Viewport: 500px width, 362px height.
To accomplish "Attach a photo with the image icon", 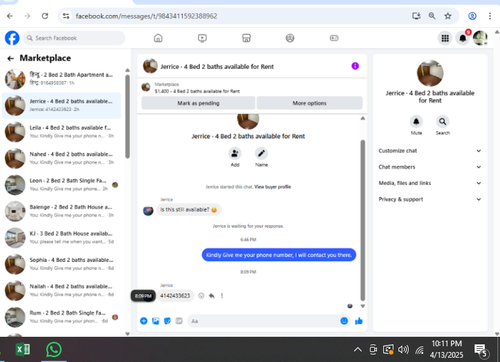I will (x=156, y=321).
